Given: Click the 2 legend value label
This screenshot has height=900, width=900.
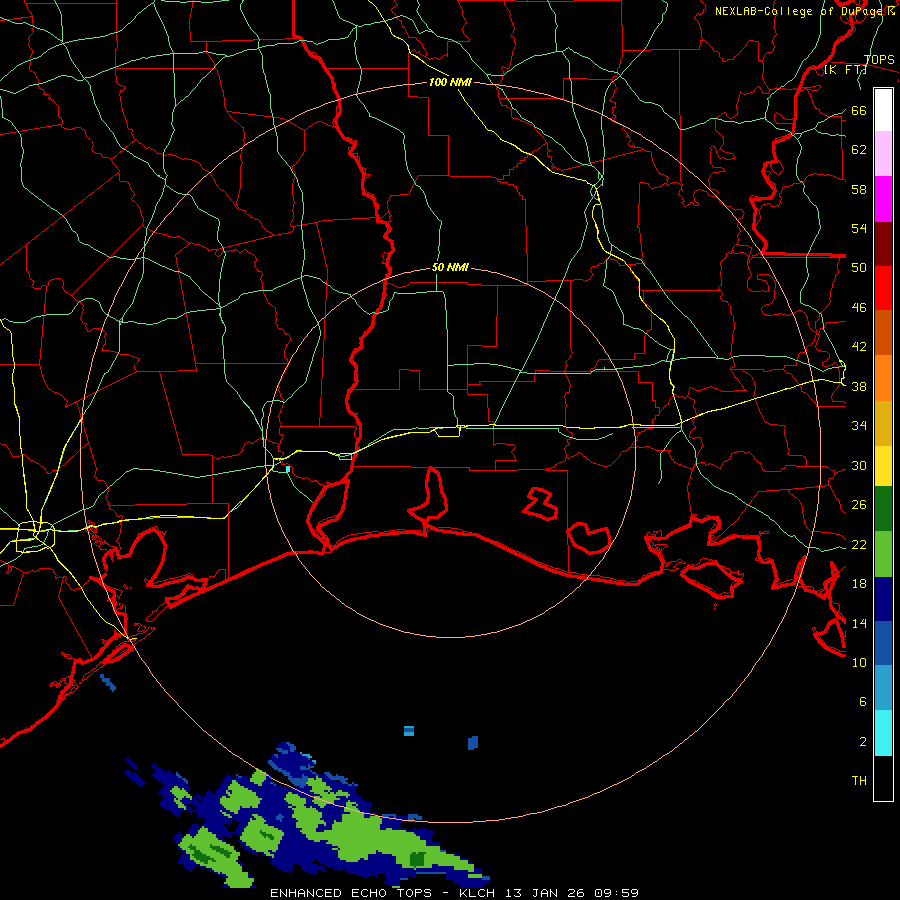Looking at the screenshot, I should (863, 742).
